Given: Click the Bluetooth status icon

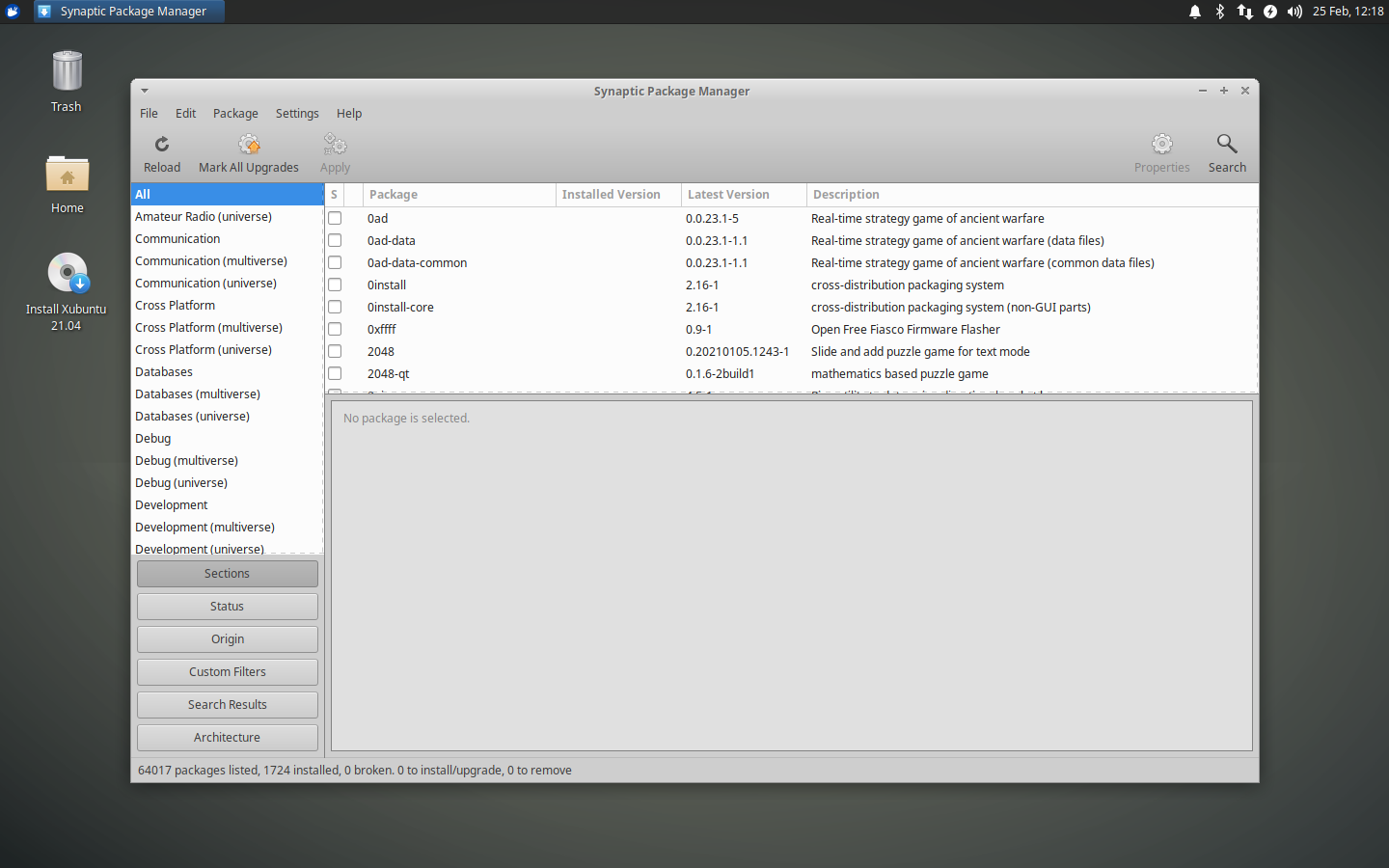Looking at the screenshot, I should [1218, 12].
